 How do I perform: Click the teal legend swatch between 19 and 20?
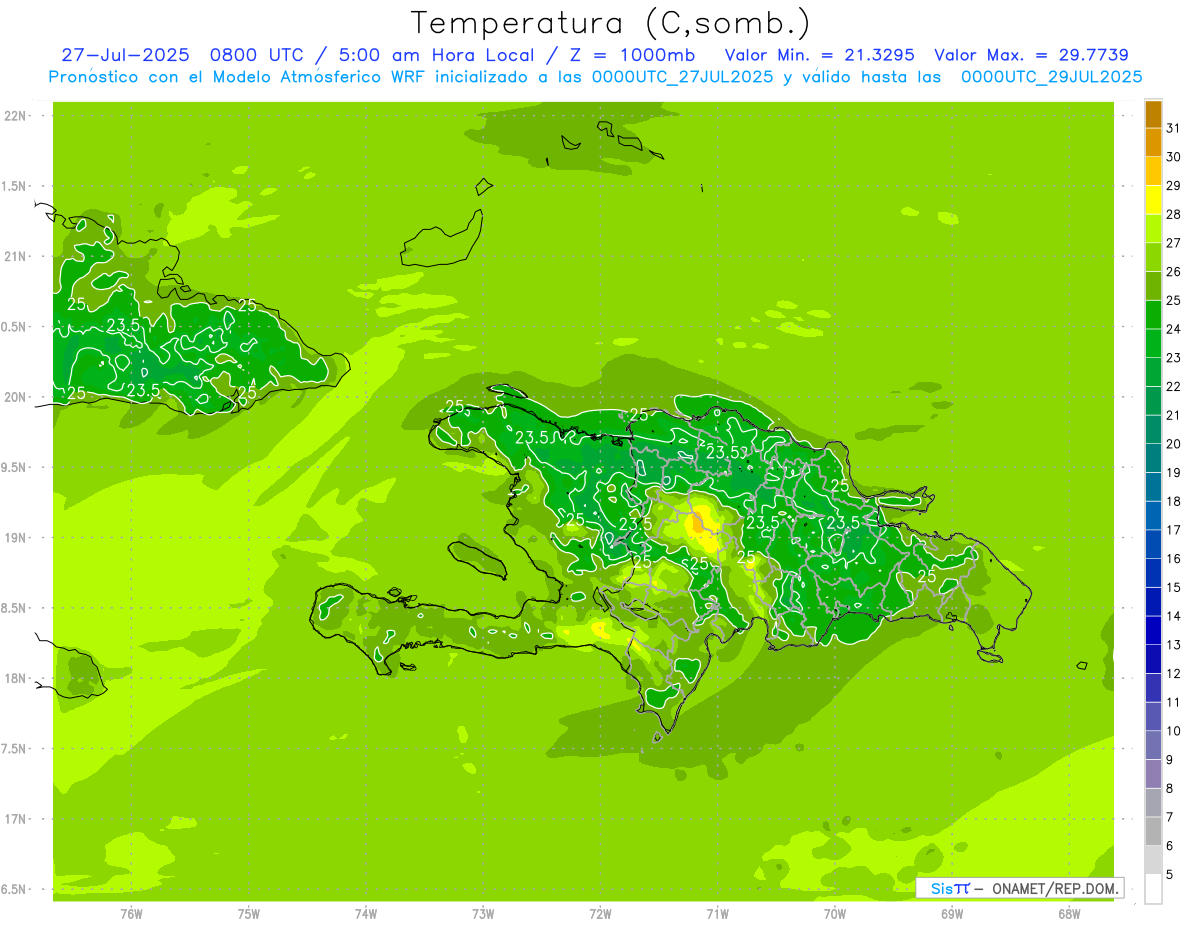1153,458
